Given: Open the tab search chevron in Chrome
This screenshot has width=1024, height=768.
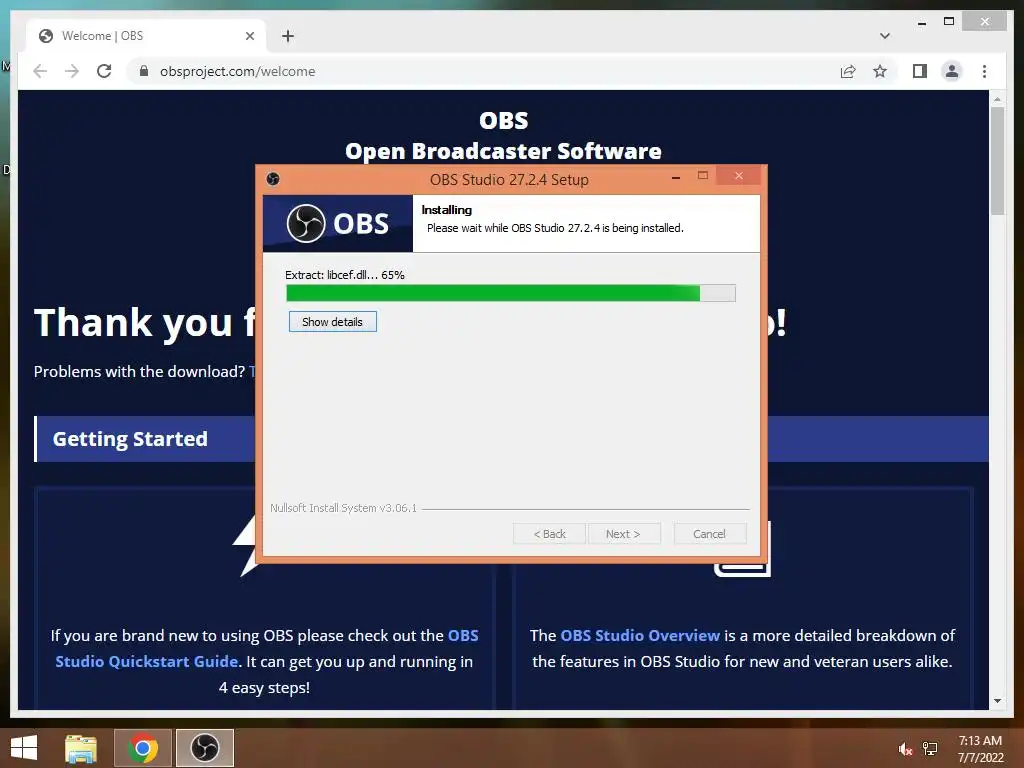Looking at the screenshot, I should 884,36.
